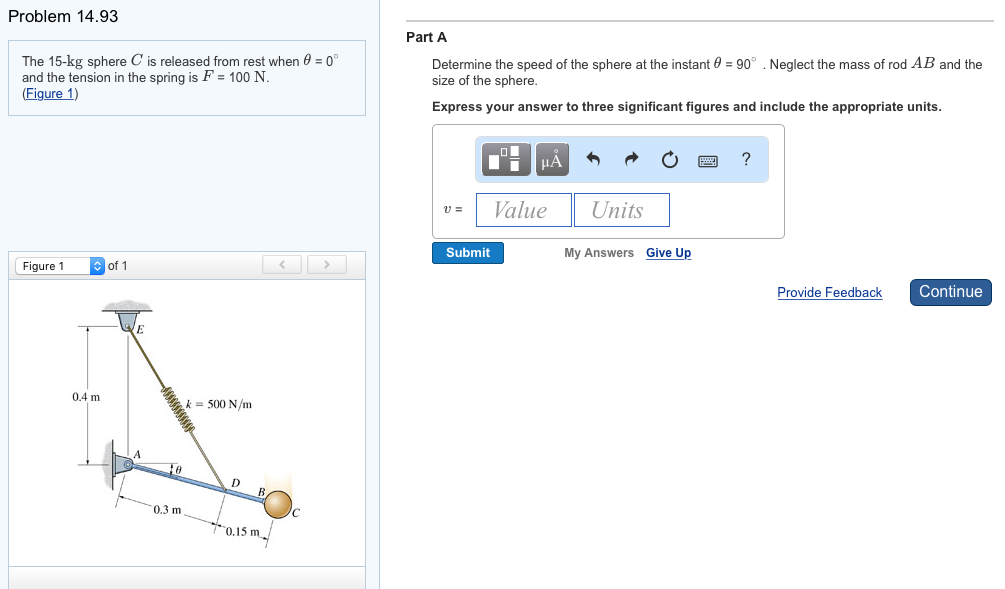Open the (Figure 1) link in problem text

50,94
